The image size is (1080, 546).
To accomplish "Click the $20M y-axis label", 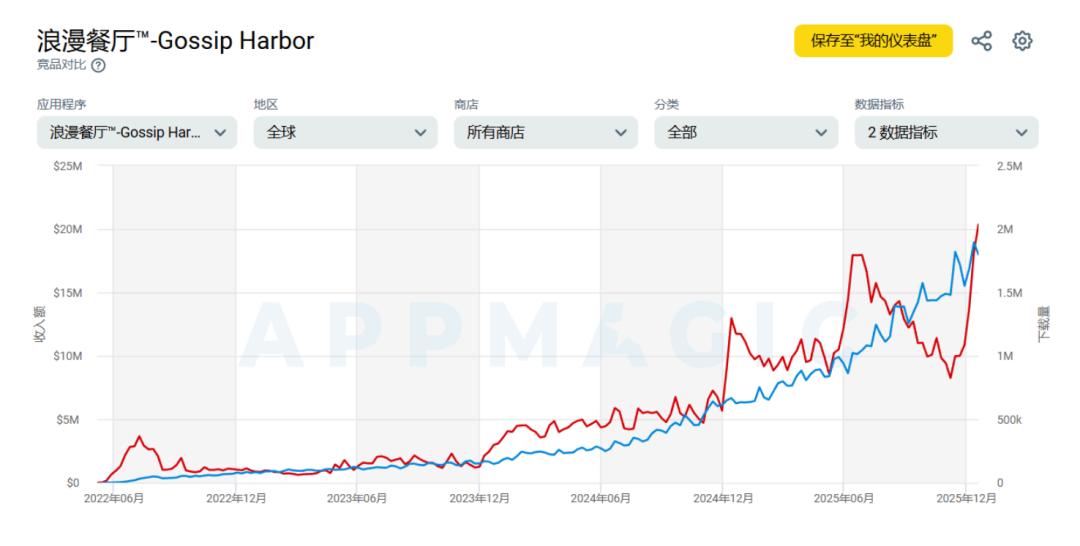I will (67, 229).
